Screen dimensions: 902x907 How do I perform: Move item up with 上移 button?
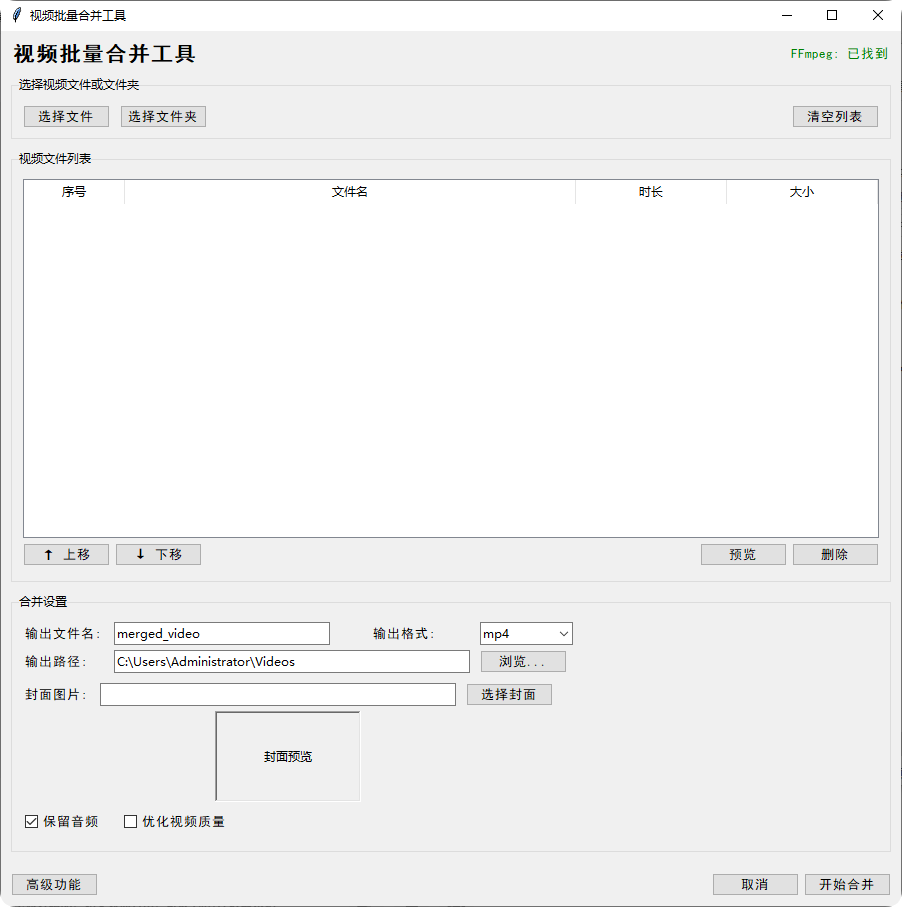(66, 554)
